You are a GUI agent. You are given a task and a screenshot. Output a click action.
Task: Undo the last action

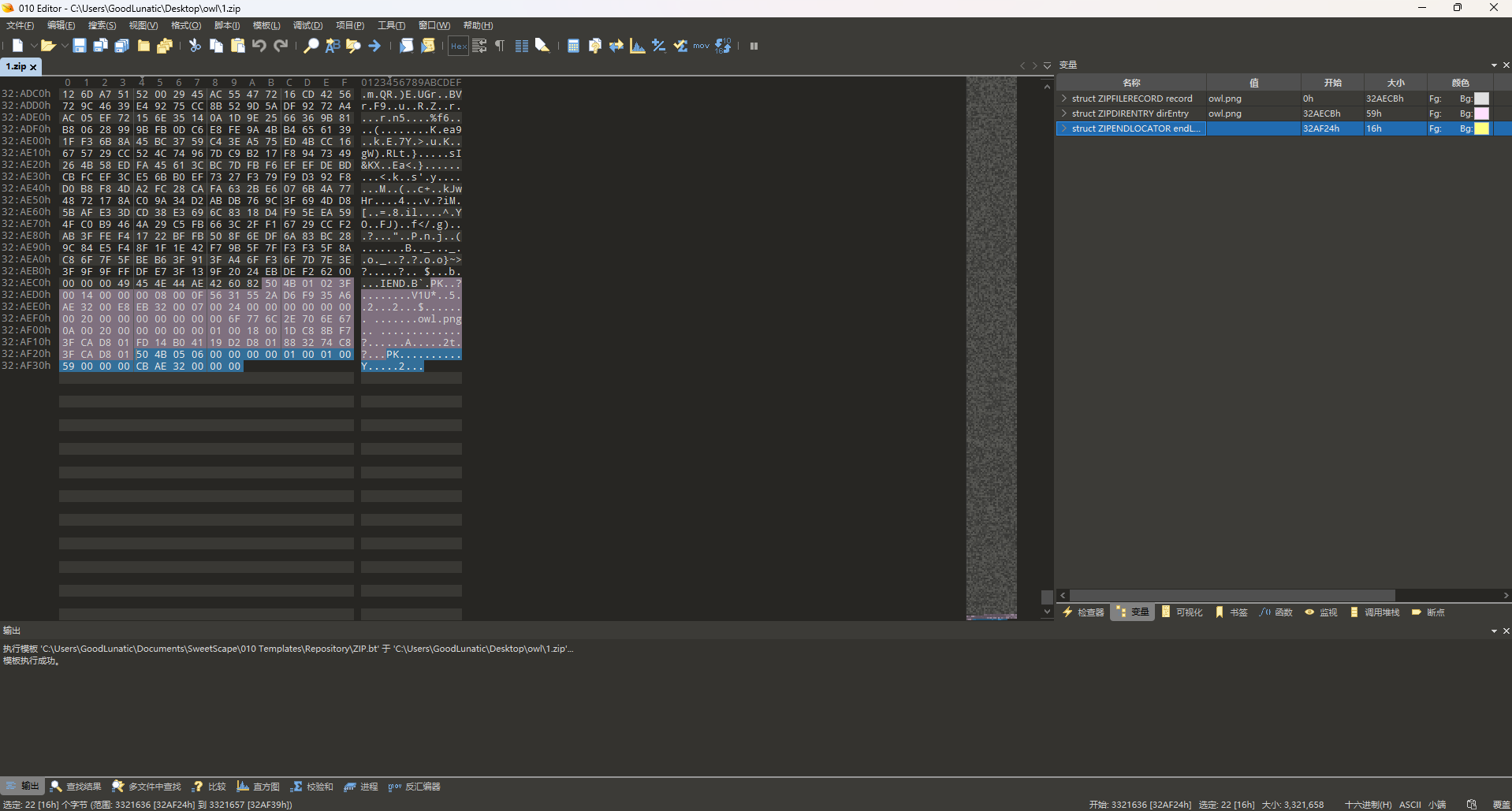tap(259, 46)
